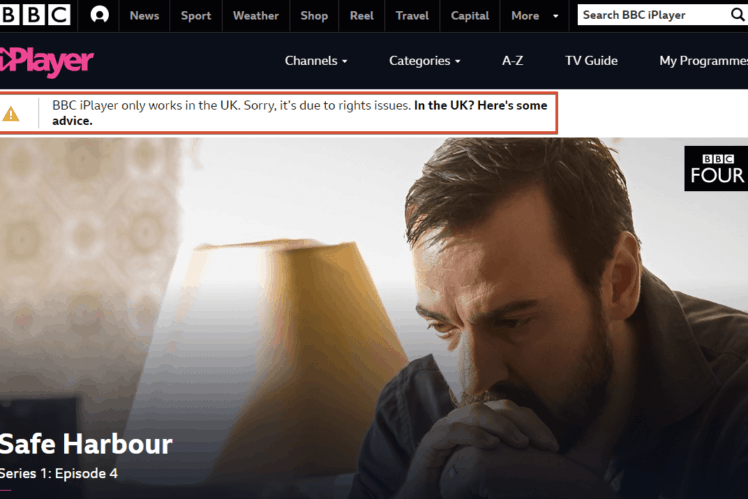Expand the Categories dropdown
Viewport: 748px width, 499px height.
(x=425, y=61)
